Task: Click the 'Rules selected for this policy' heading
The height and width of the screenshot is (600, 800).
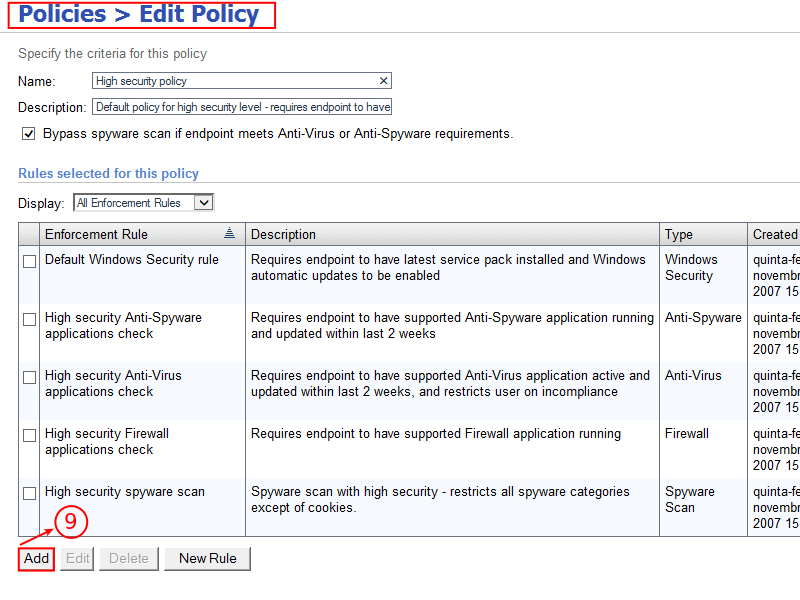Action: point(108,173)
